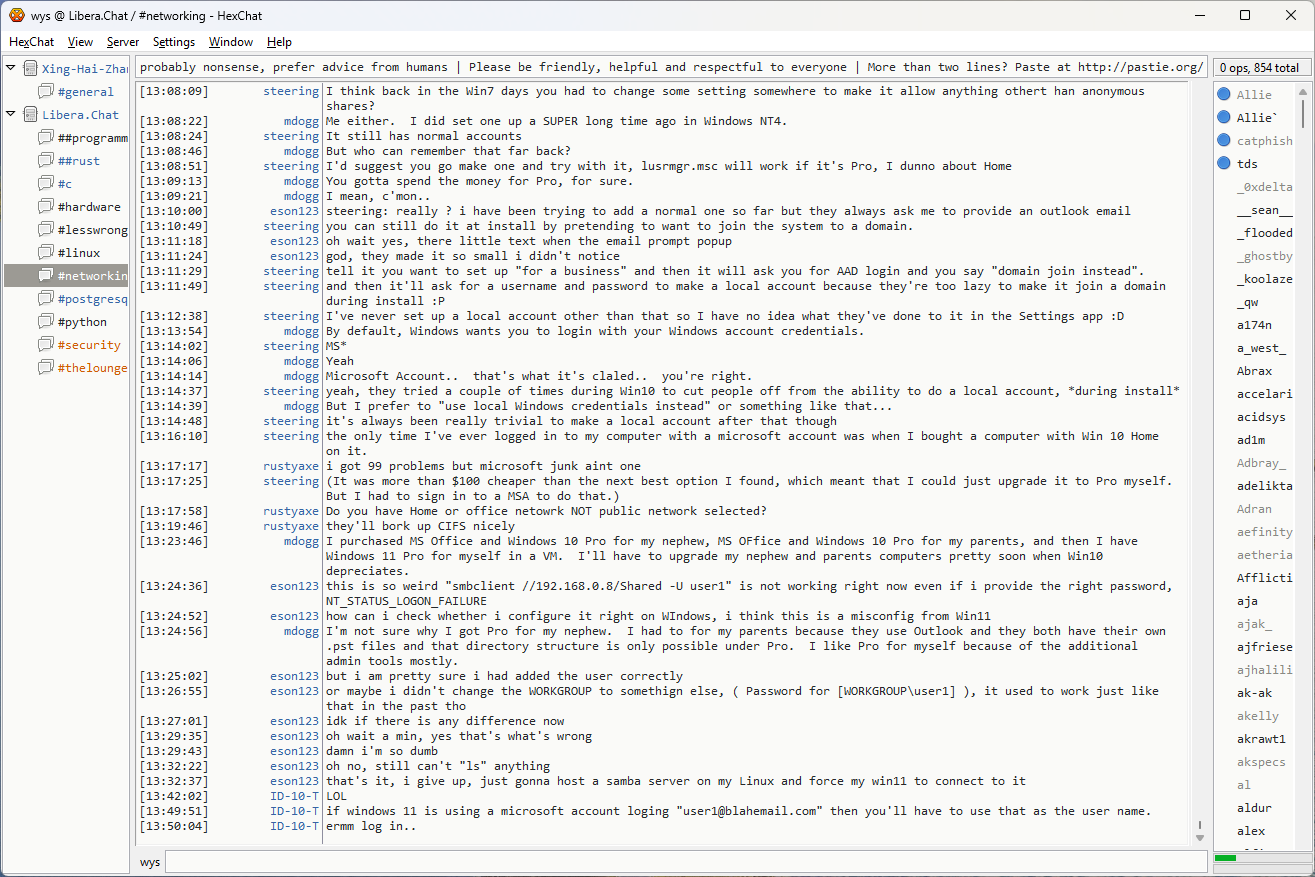Focus the message input box
The width and height of the screenshot is (1315, 877).
tap(686, 861)
